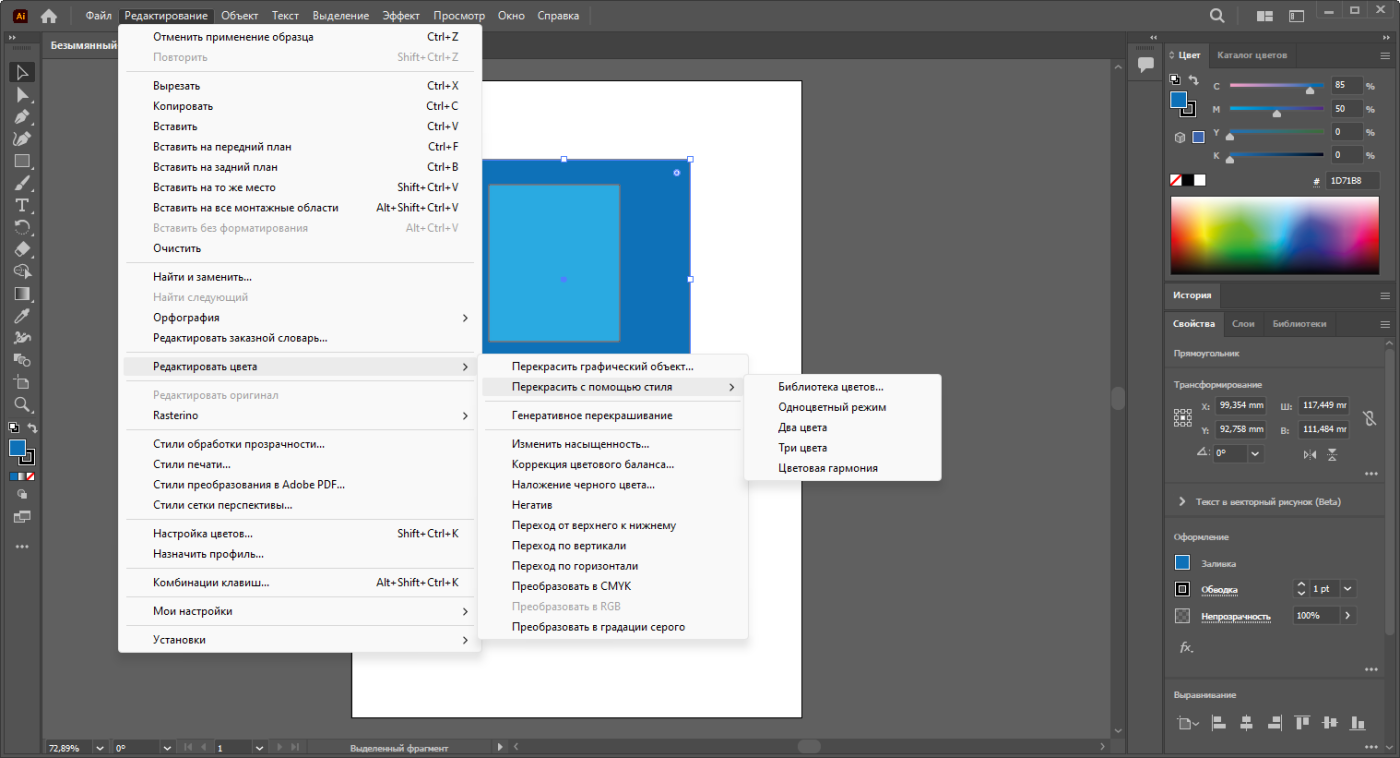Activate the Zoom tool magnifier
The width and height of the screenshot is (1400, 758).
click(x=22, y=404)
